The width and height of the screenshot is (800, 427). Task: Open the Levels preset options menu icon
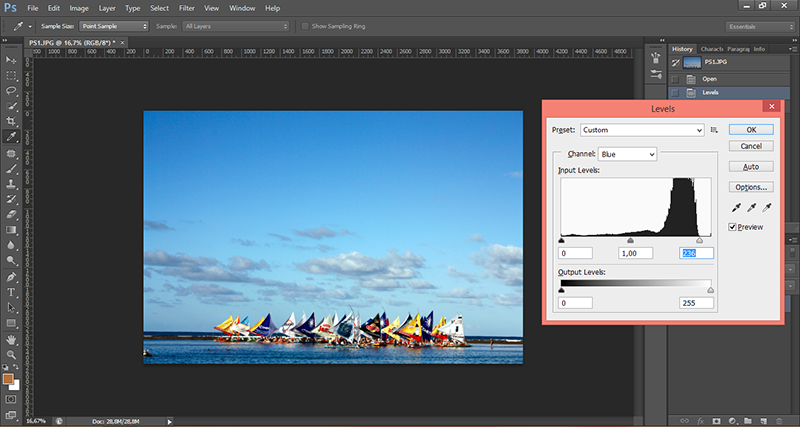715,130
